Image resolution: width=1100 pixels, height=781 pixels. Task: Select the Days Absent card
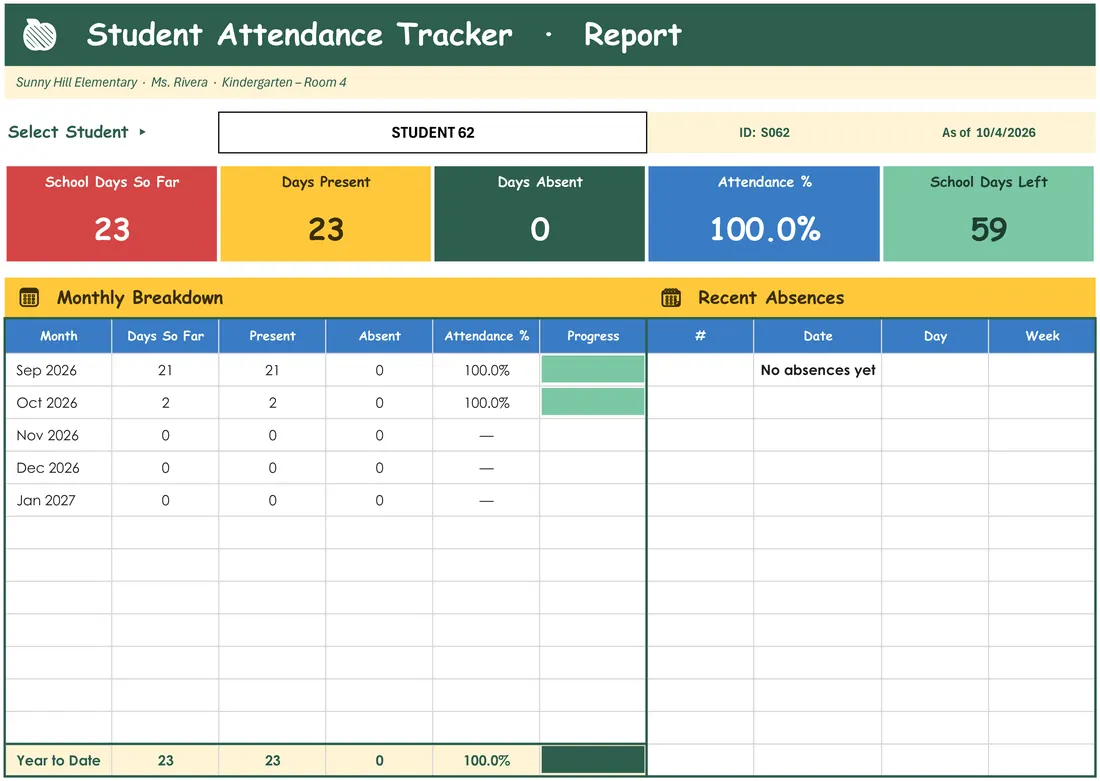539,214
